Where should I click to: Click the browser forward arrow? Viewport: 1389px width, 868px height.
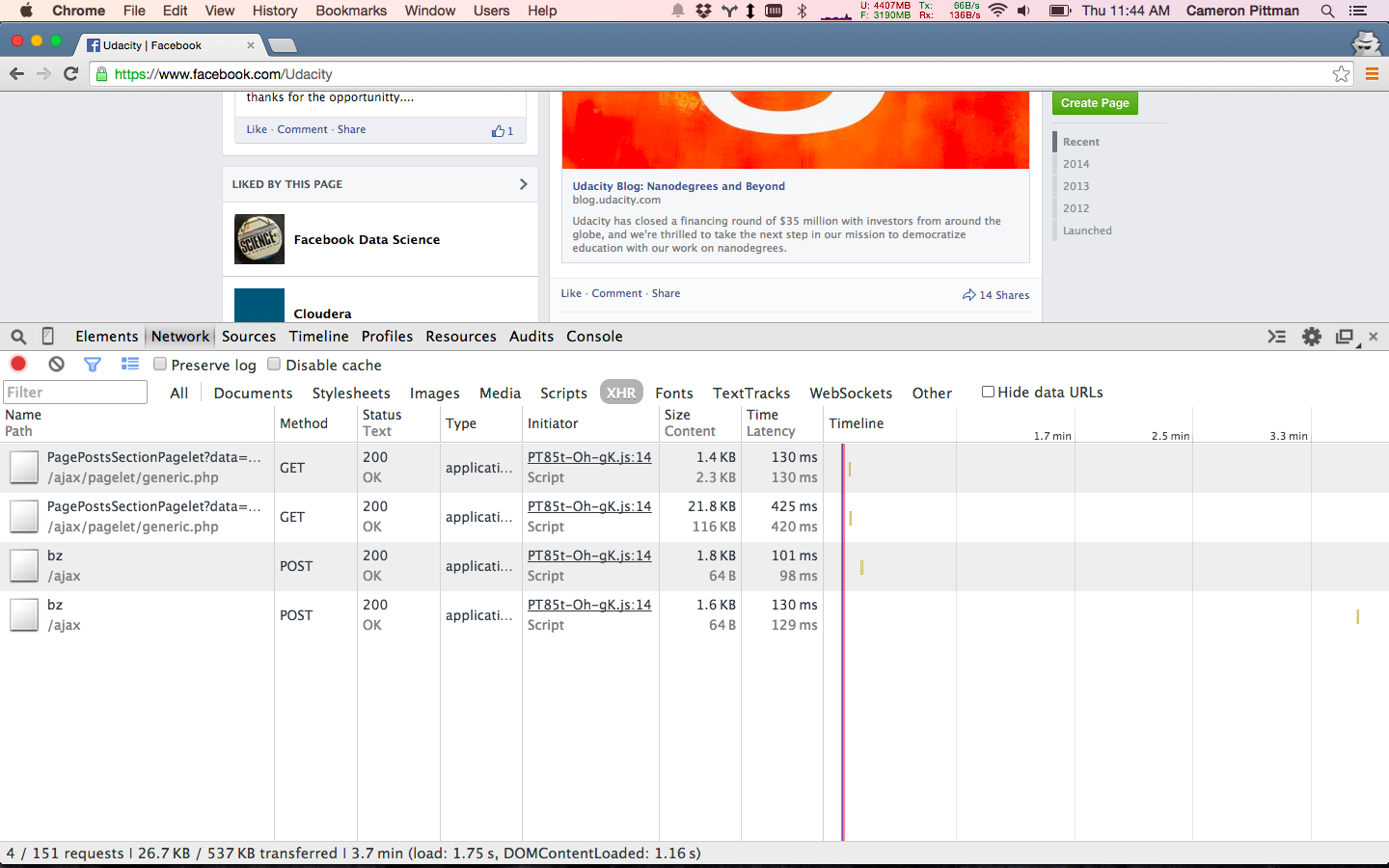(x=43, y=73)
